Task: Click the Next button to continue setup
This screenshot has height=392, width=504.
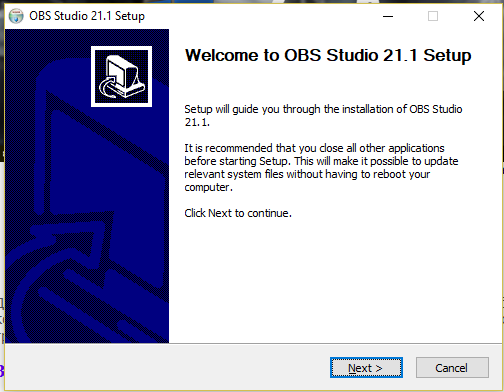Action: click(366, 368)
